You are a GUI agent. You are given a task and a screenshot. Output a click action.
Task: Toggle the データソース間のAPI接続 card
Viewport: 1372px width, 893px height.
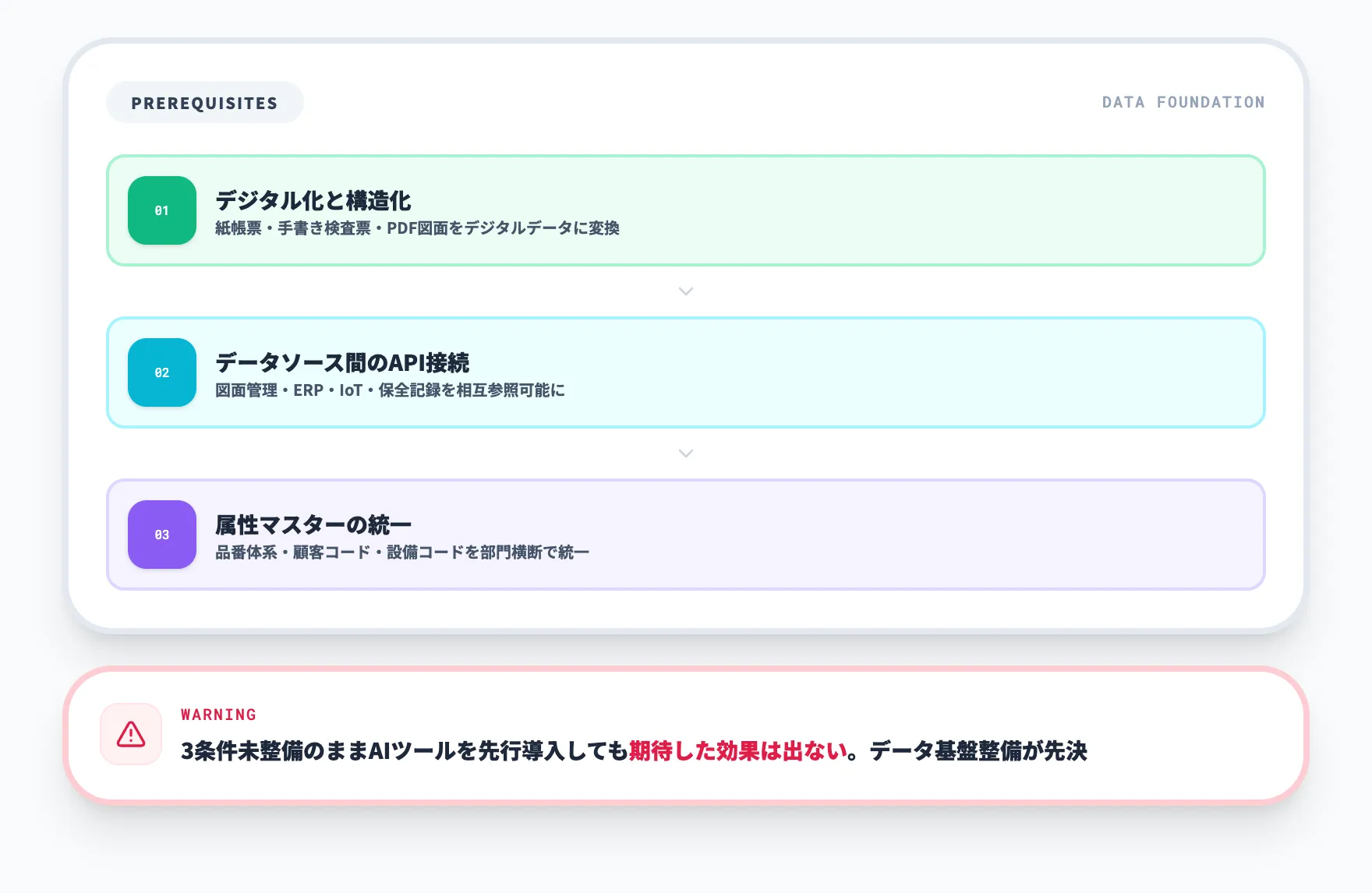pyautogui.click(x=686, y=372)
